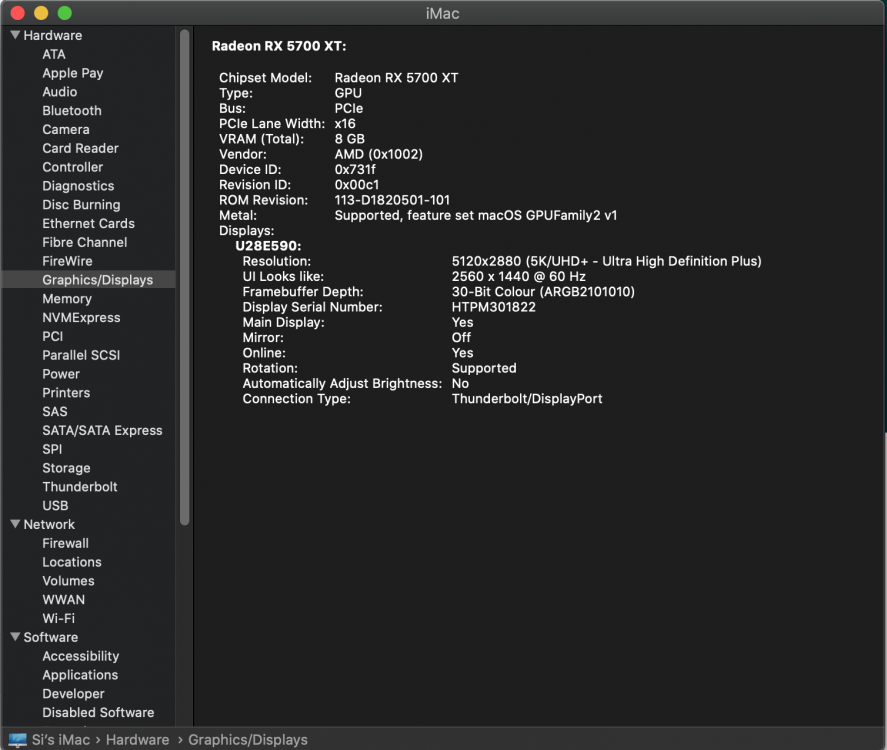Select NVMExpress in the sidebar
The image size is (887, 750).
point(81,317)
